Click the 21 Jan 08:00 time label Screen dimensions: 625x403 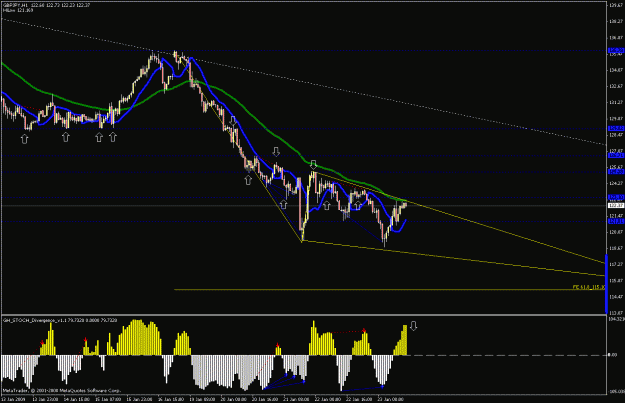tap(296, 399)
